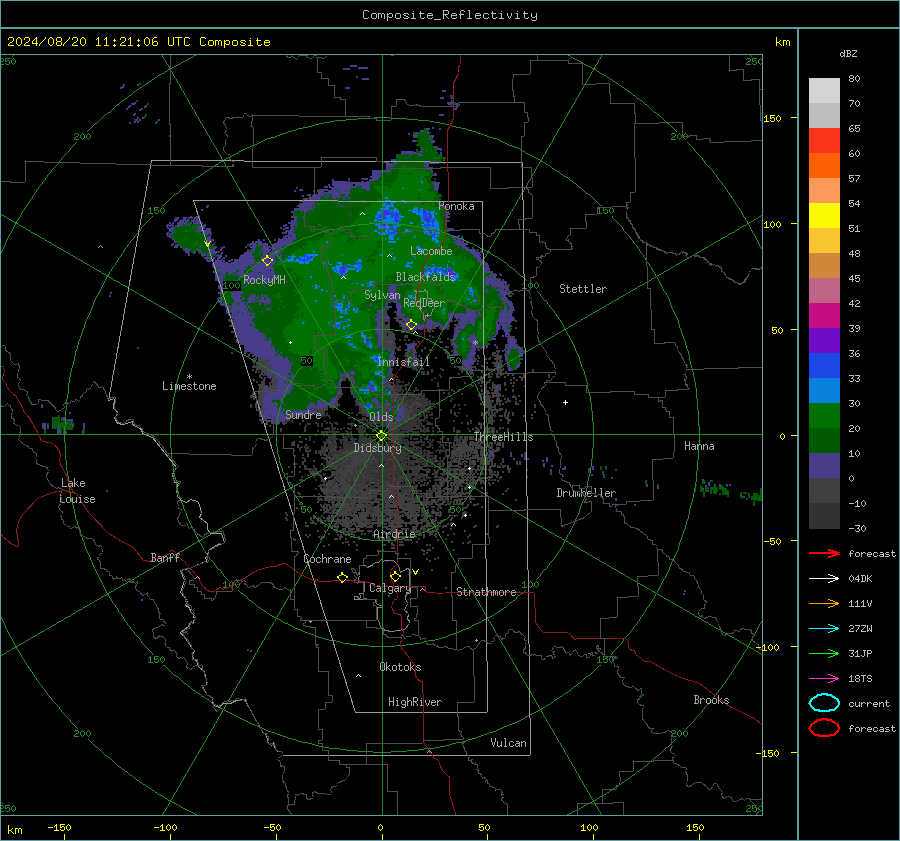Click the cyan 27ZW arrow icon
This screenshot has width=900, height=841.
824,628
